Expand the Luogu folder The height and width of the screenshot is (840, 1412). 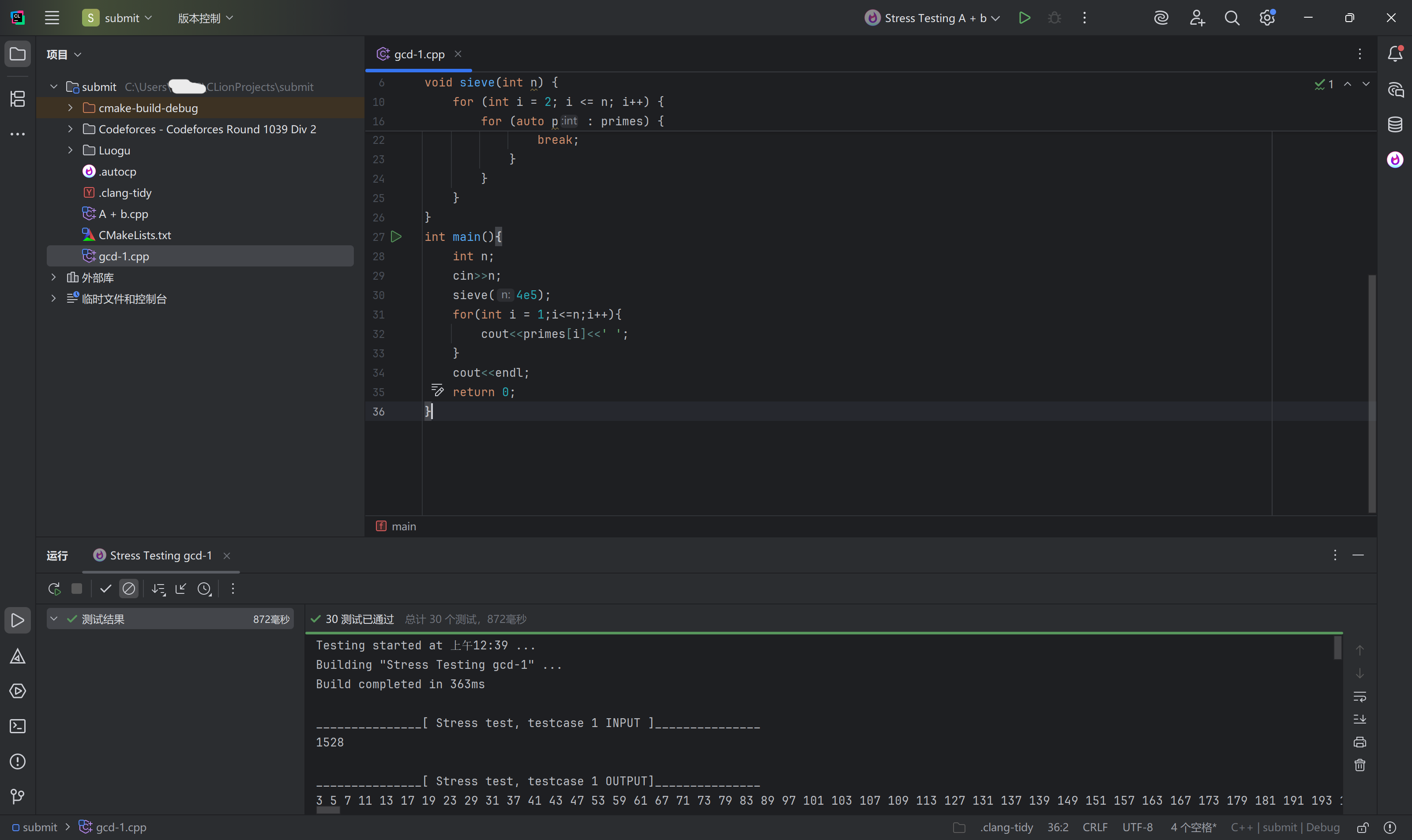click(70, 150)
